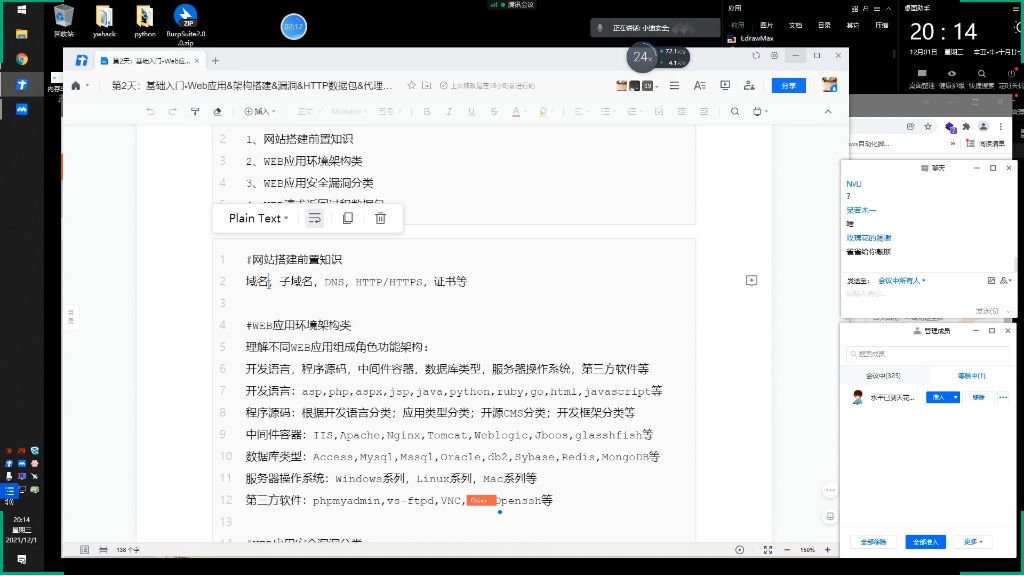
Task: Delete the code block
Action: 381,218
